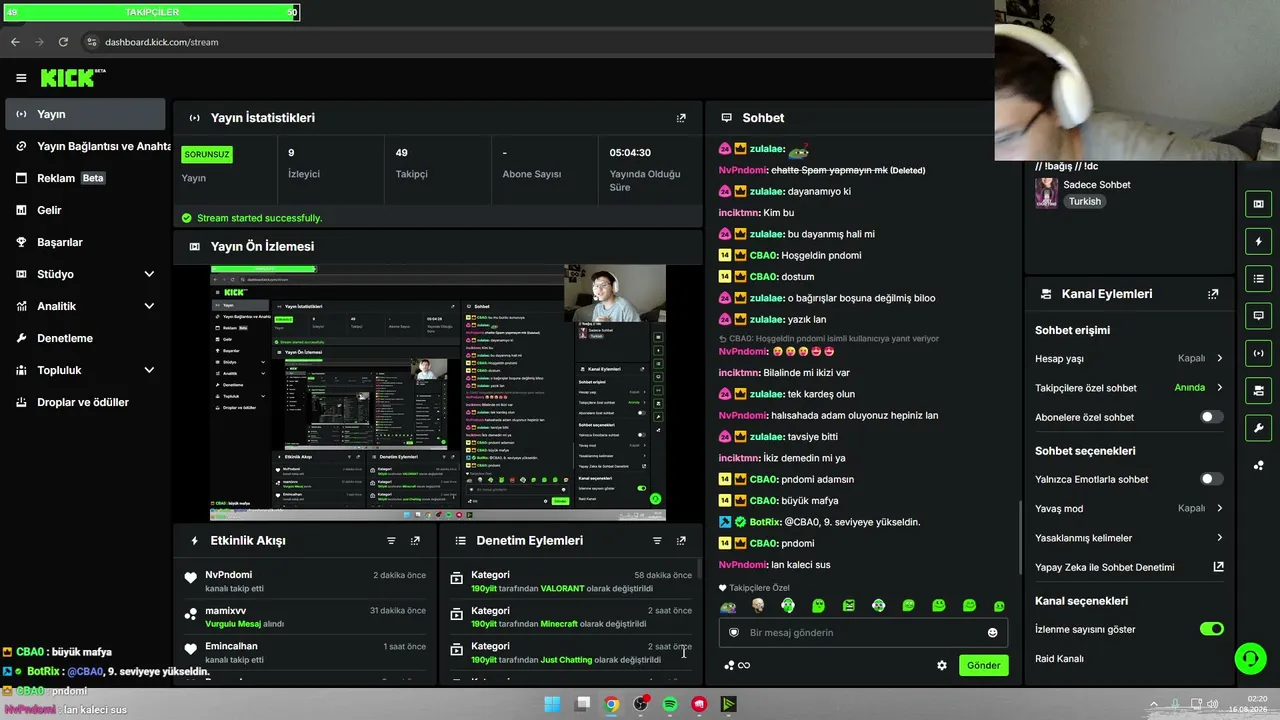Click the Just Chatting category link
Screen dimensions: 1280x720
(565, 660)
